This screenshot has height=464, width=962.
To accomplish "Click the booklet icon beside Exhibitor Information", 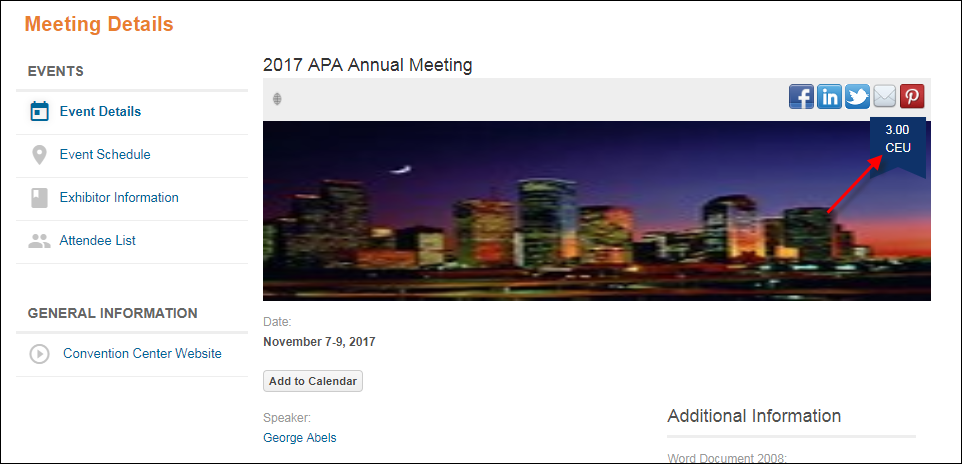I will [39, 198].
